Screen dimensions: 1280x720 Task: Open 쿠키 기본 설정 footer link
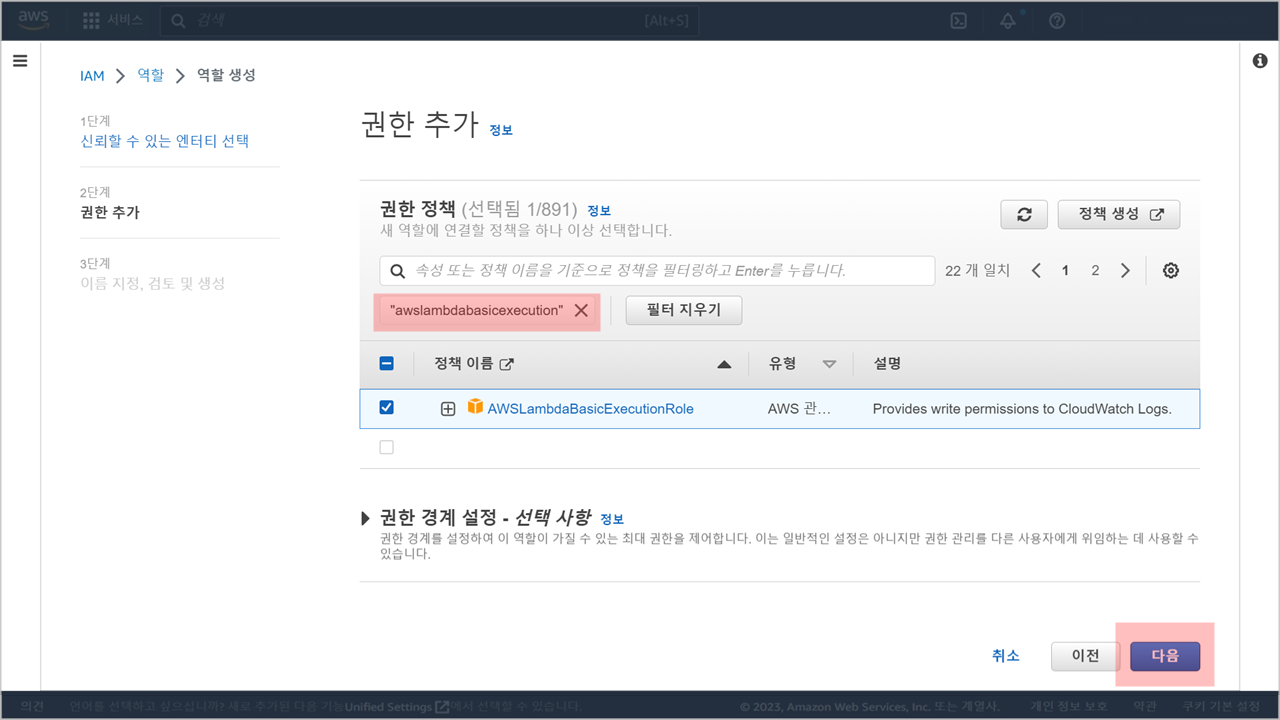pyautogui.click(x=1220, y=707)
